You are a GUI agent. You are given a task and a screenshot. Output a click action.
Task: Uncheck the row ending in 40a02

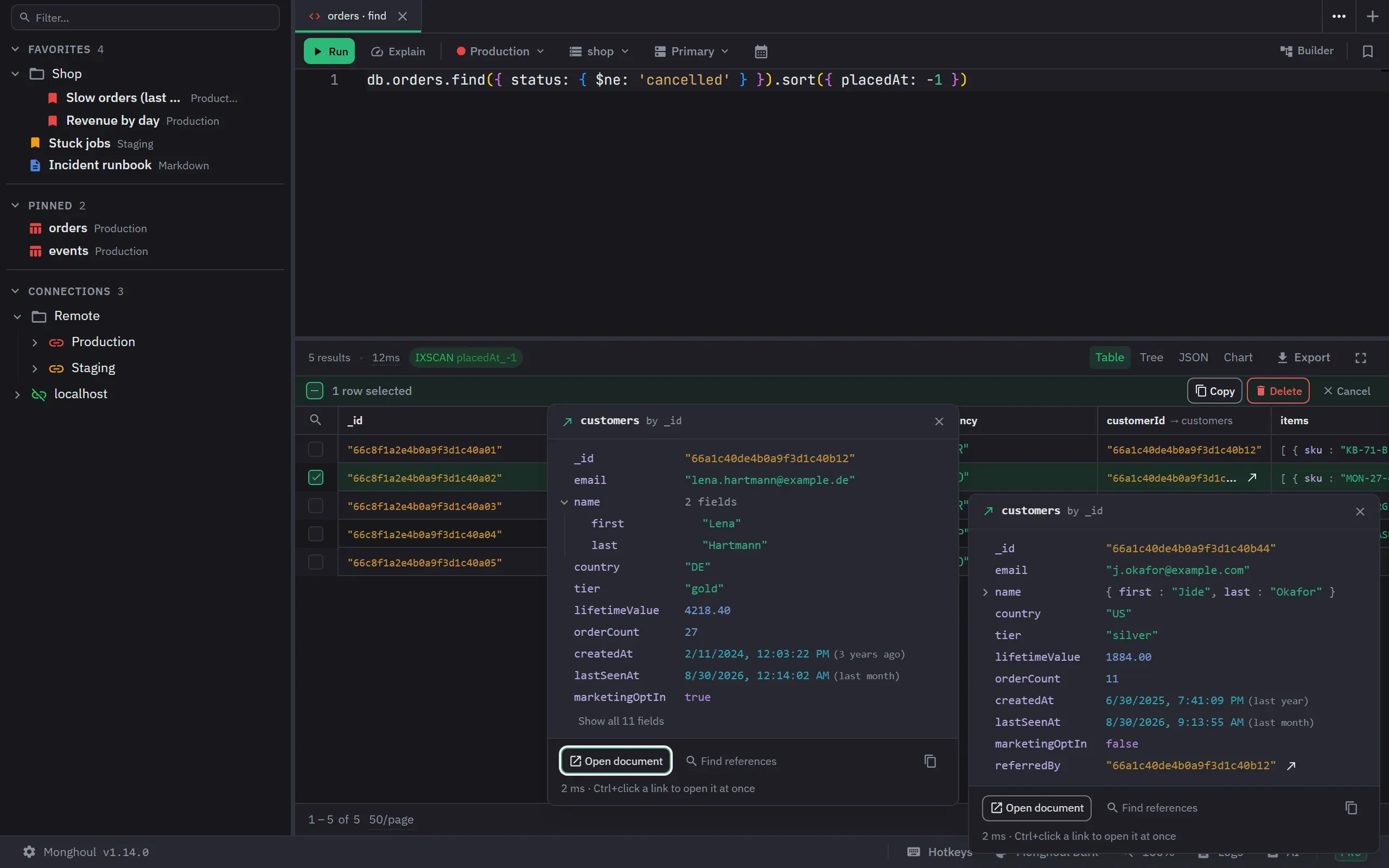pyautogui.click(x=316, y=477)
